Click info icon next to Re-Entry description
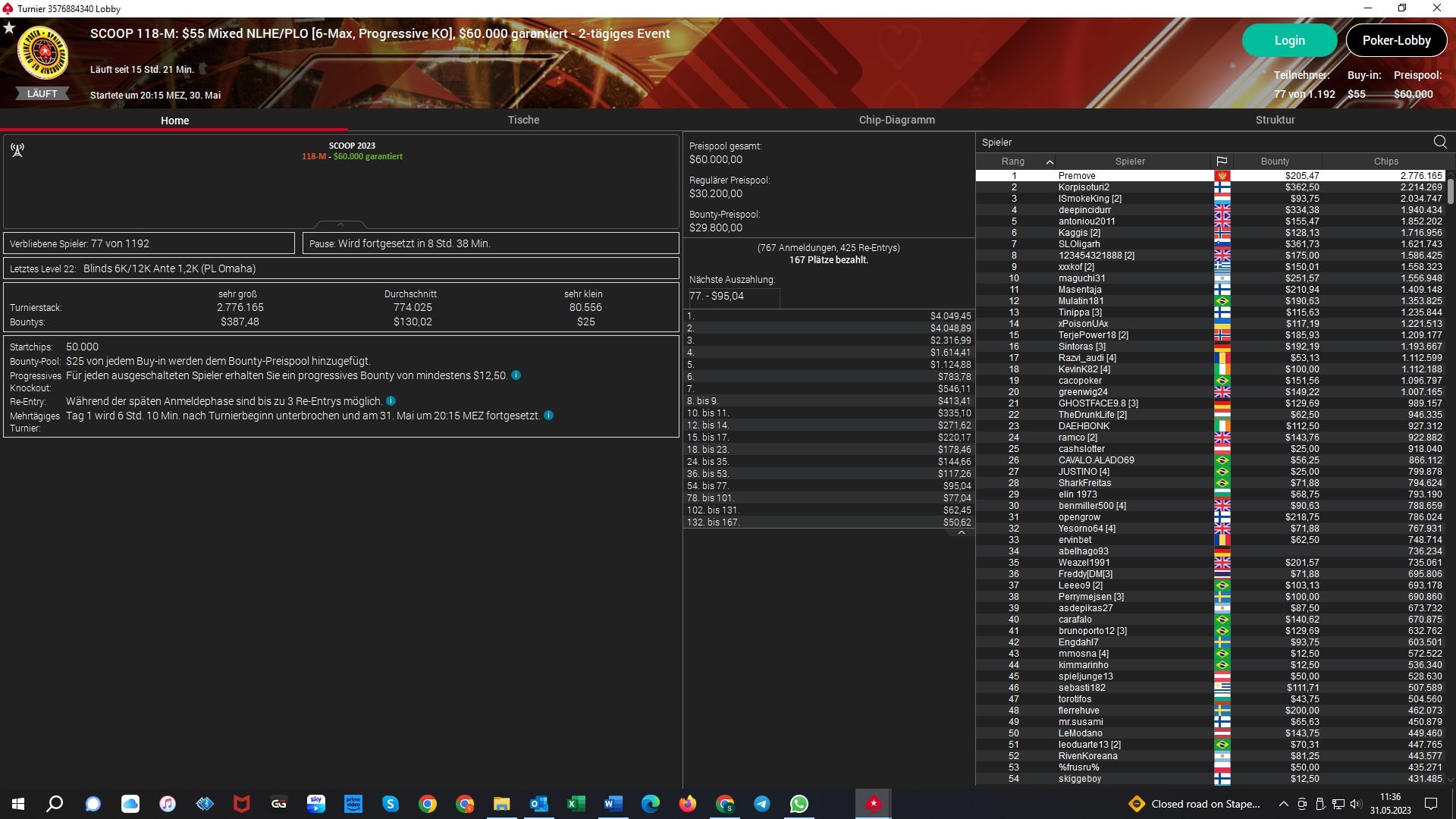 pos(391,401)
